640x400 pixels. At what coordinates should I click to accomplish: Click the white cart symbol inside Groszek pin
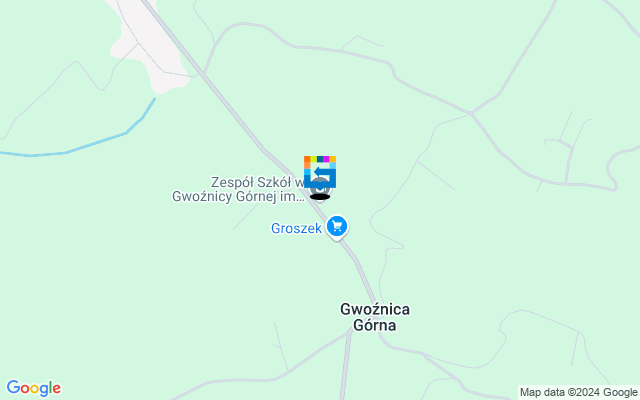pos(337,226)
